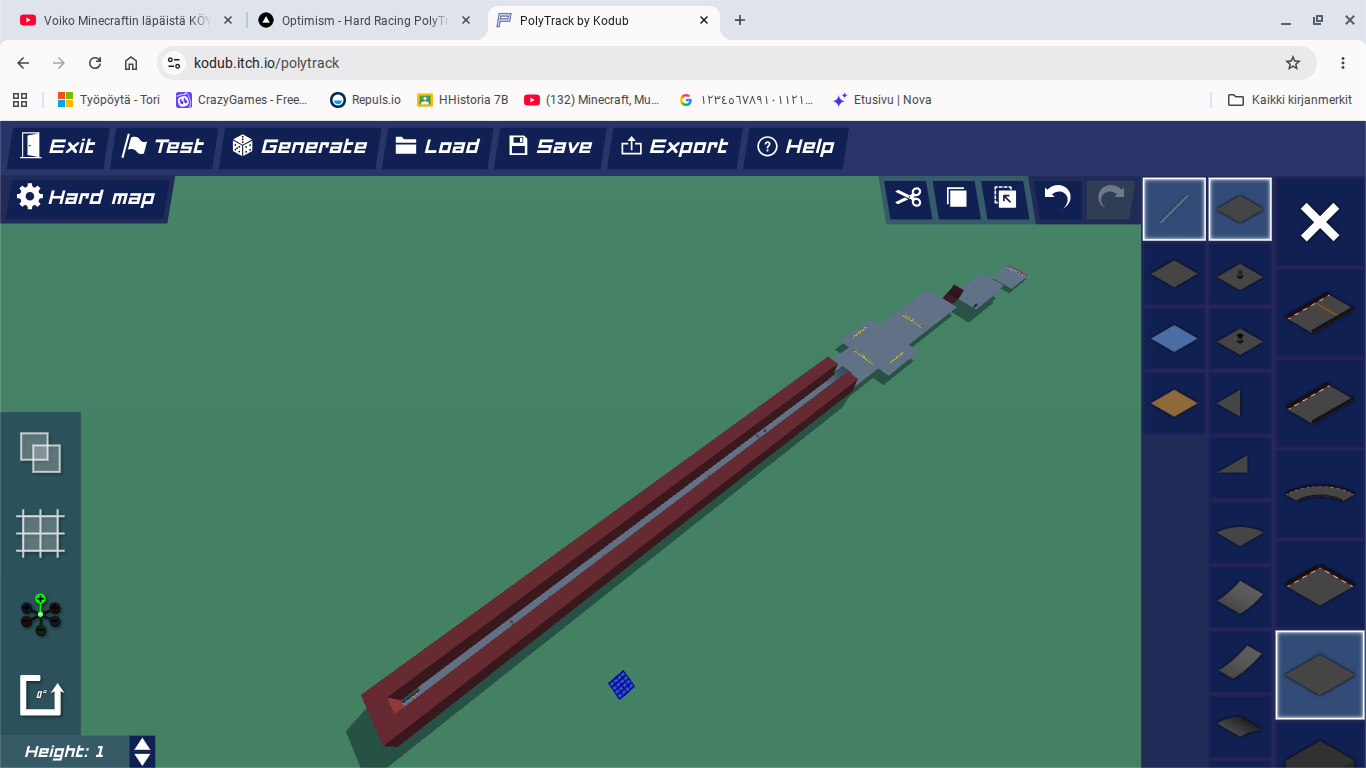Select the curved fan-shaped plate piece
Image resolution: width=1366 pixels, height=768 pixels.
pos(1240,533)
